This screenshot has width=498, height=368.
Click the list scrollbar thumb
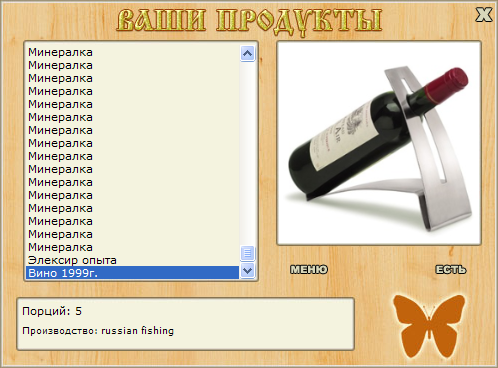[247, 253]
